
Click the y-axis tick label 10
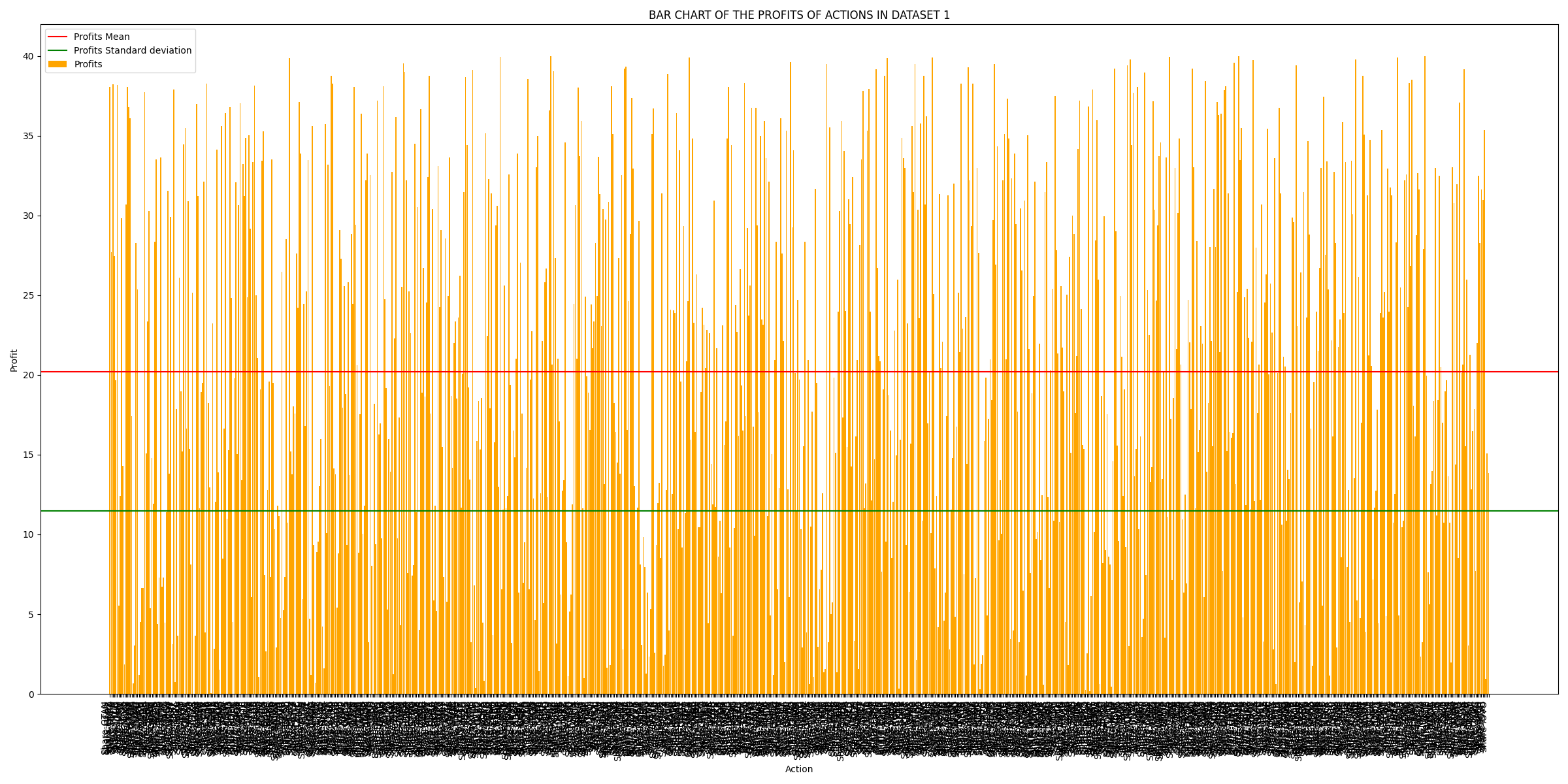click(x=28, y=534)
